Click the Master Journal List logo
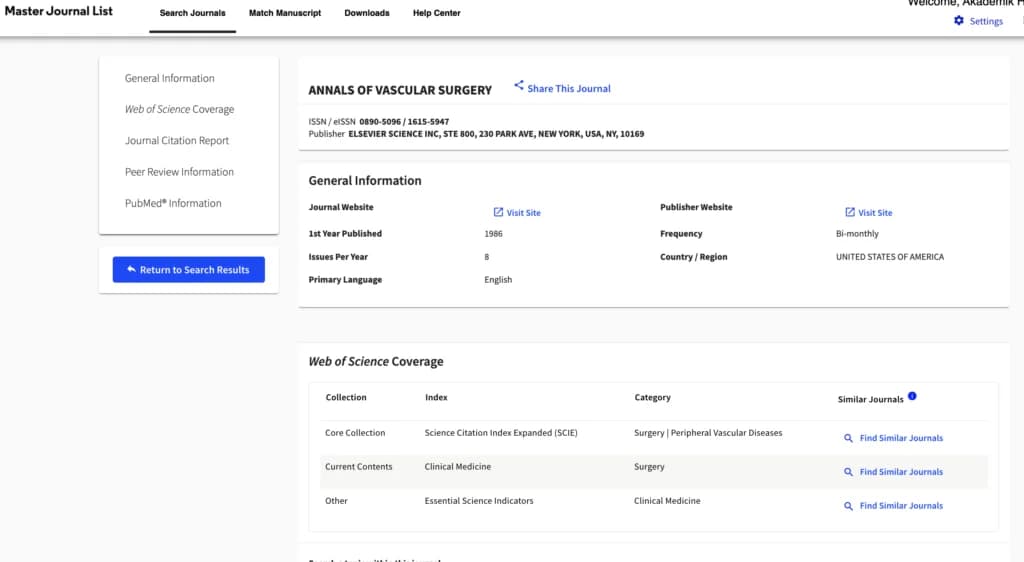1024x562 pixels. pyautogui.click(x=59, y=11)
